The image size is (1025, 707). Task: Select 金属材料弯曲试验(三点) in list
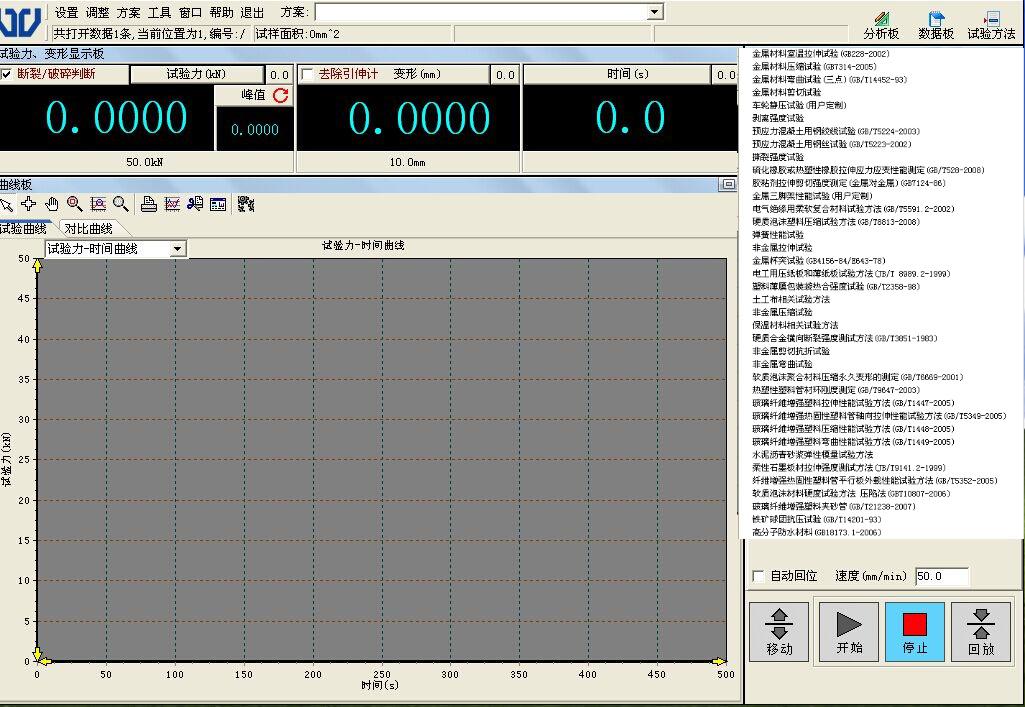829,80
